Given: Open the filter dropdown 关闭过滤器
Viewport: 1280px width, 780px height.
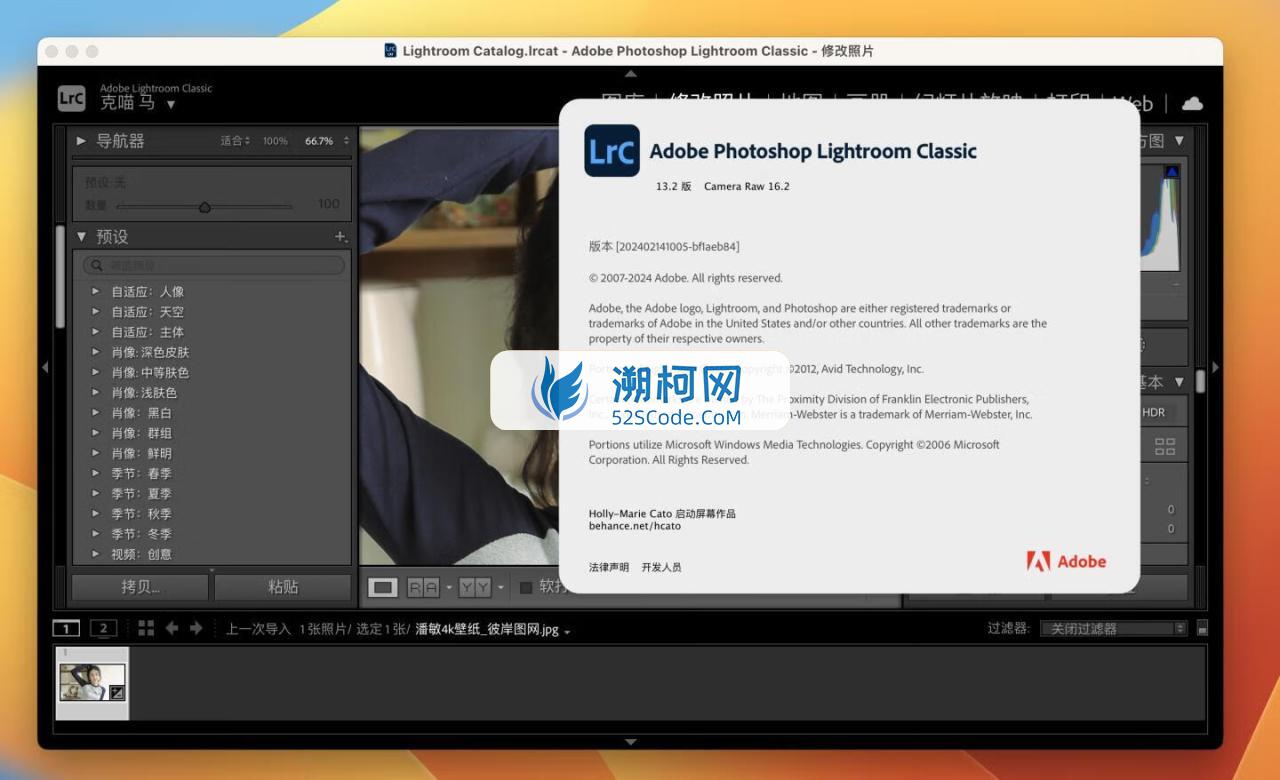Looking at the screenshot, I should pos(1113,628).
